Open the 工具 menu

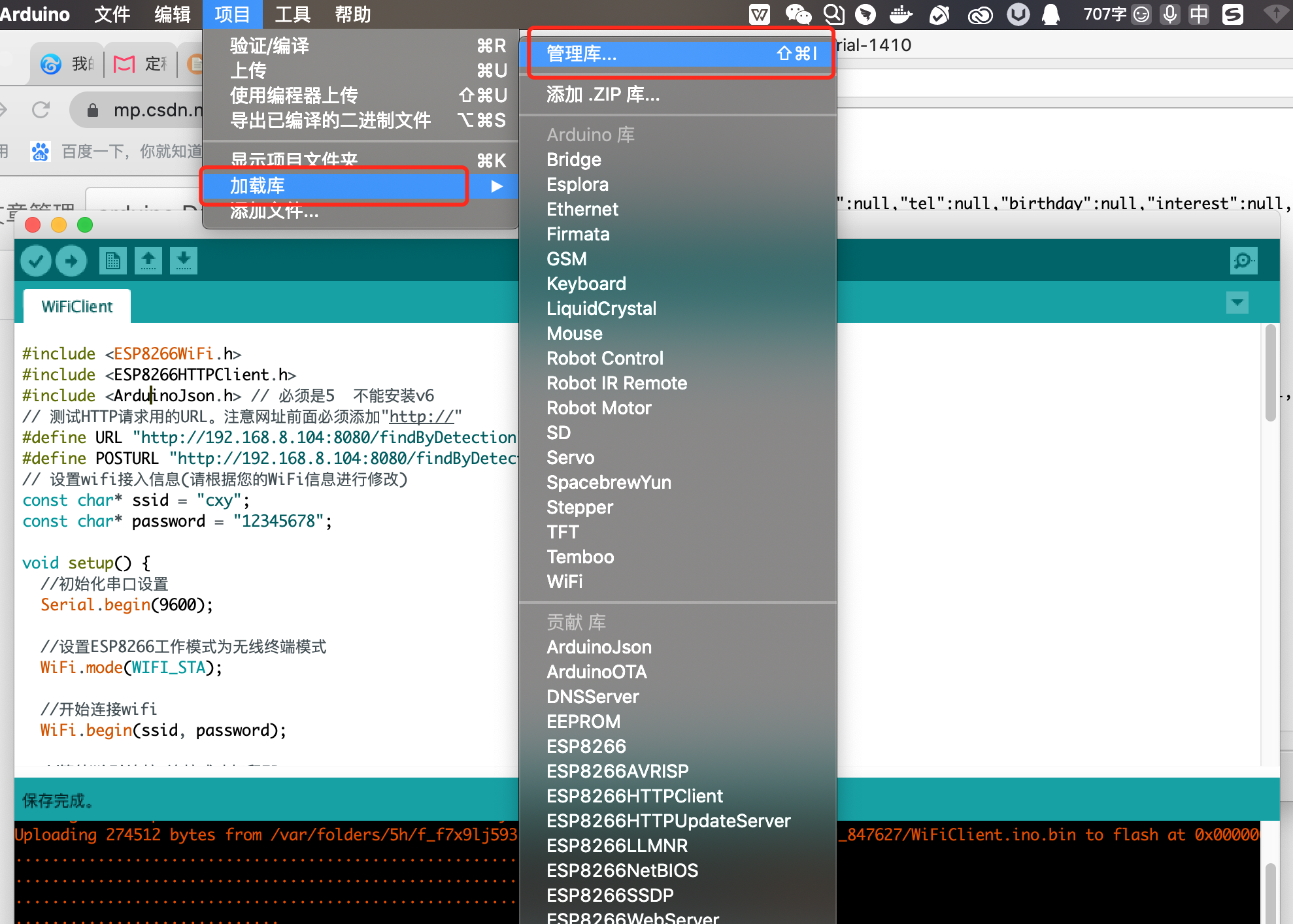tap(292, 14)
